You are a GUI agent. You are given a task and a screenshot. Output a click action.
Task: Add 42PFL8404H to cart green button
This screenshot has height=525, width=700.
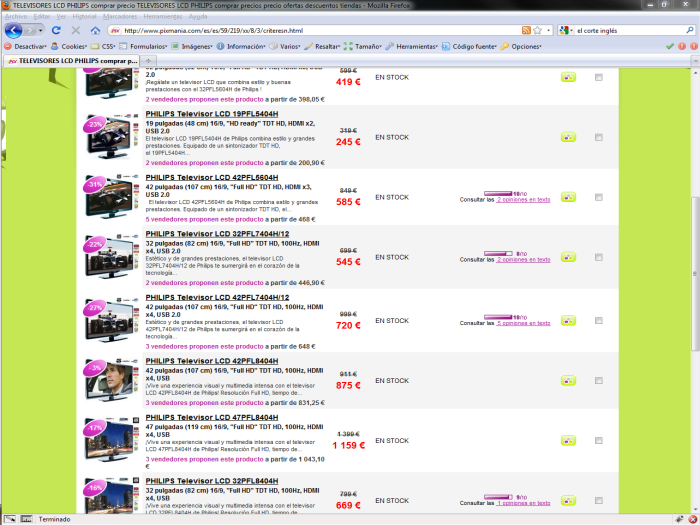point(568,380)
